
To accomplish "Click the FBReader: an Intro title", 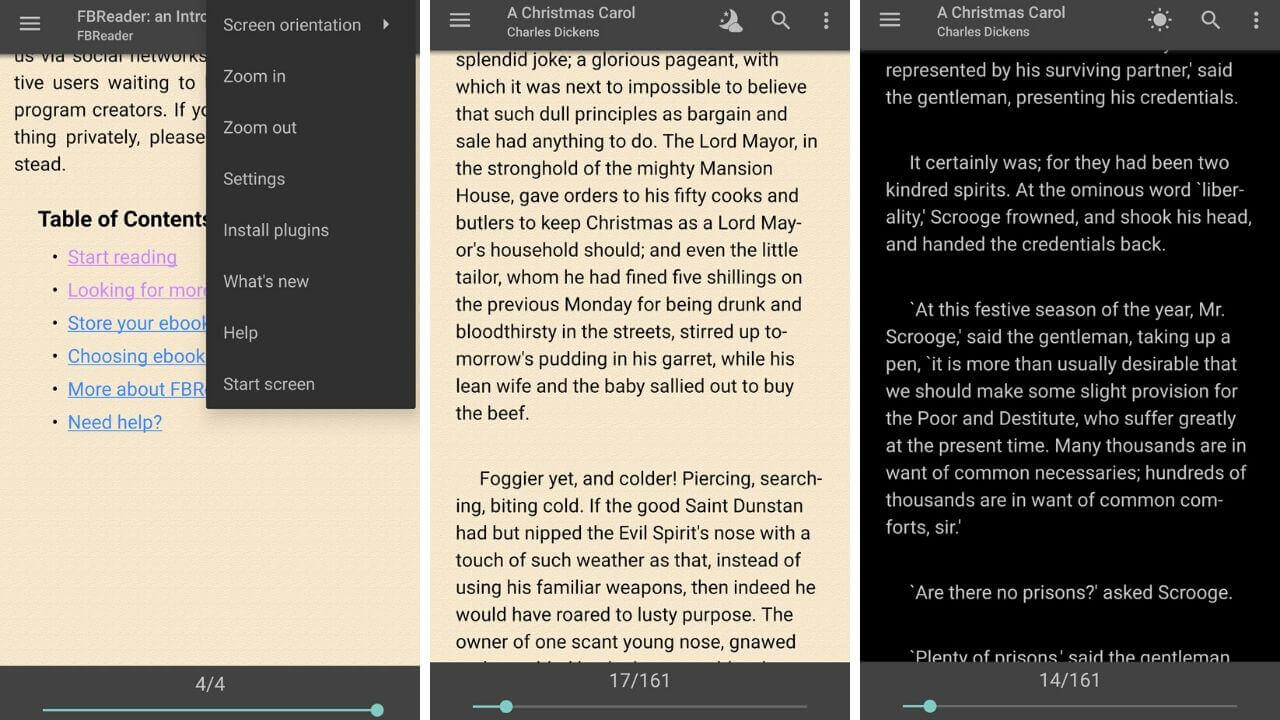I will click(x=142, y=16).
